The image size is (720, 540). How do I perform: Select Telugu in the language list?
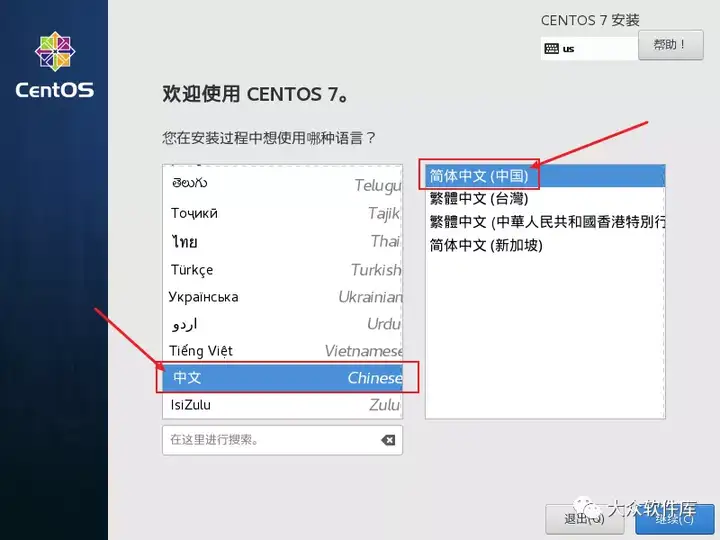(282, 184)
